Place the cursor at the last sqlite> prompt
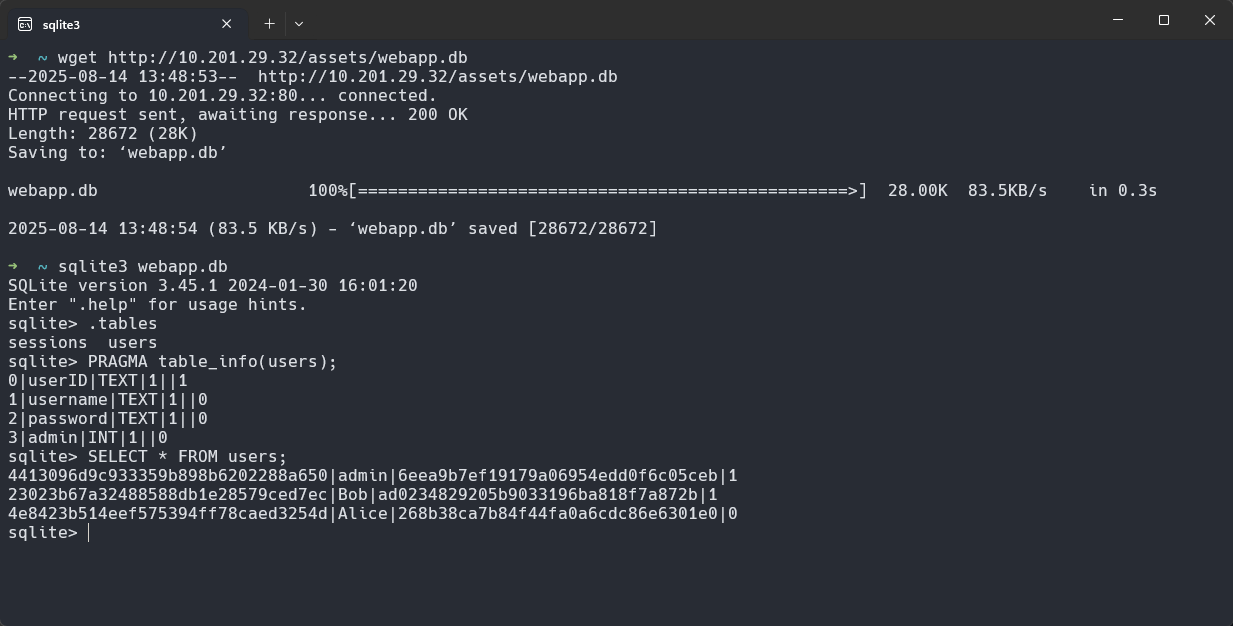Viewport: 1233px width, 626px height. pyautogui.click(x=88, y=533)
